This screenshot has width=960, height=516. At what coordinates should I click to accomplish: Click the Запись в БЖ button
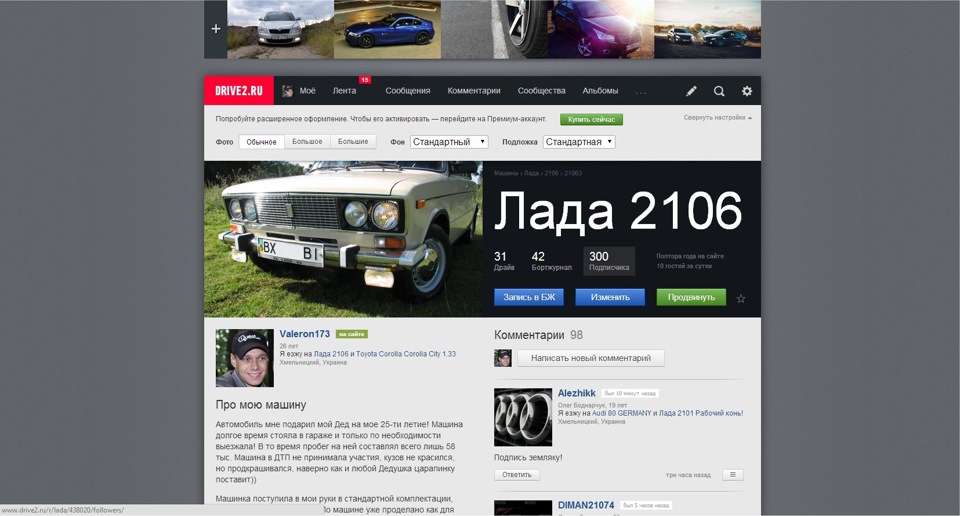pos(529,297)
